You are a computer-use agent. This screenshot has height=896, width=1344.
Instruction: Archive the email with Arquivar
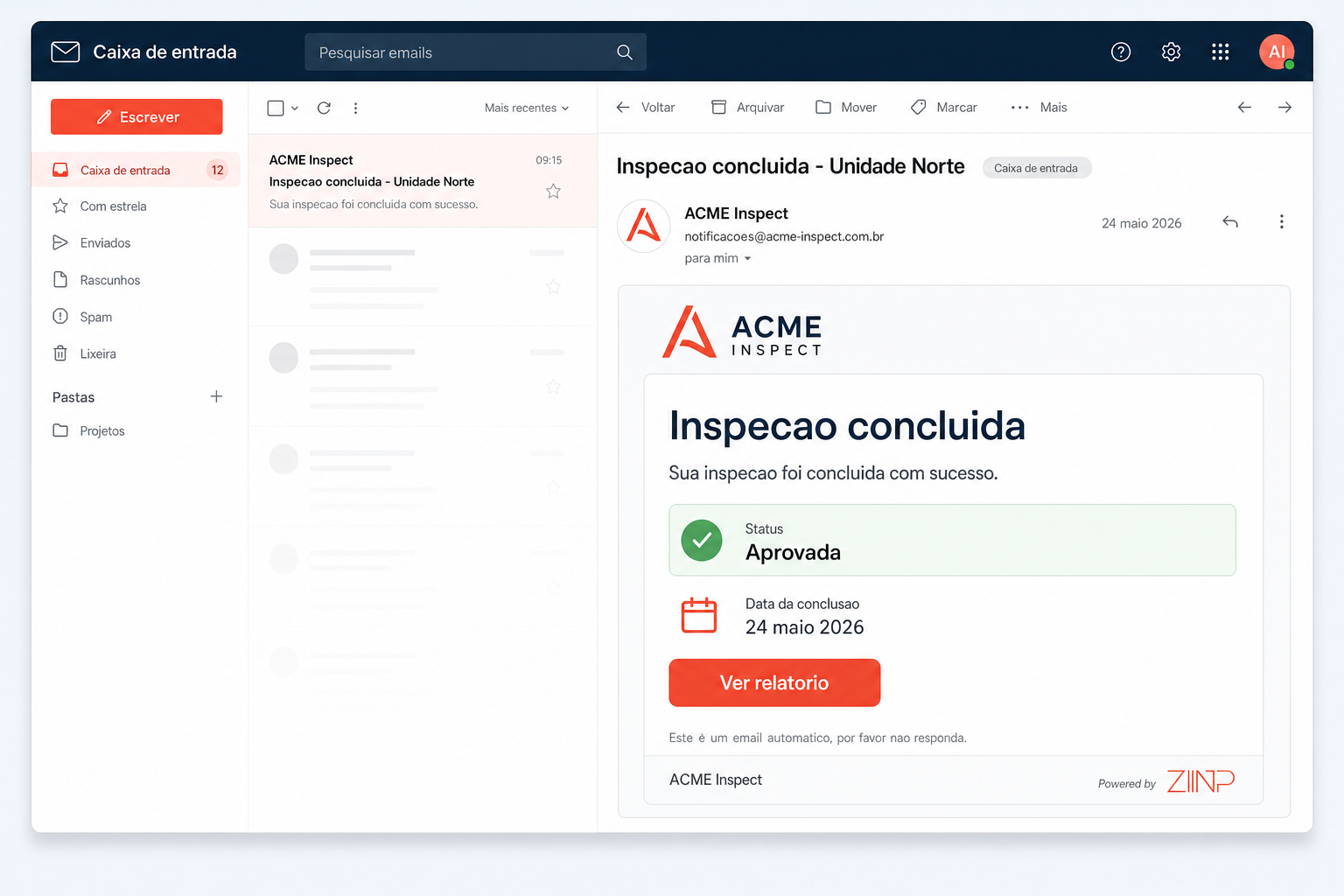pyautogui.click(x=747, y=108)
